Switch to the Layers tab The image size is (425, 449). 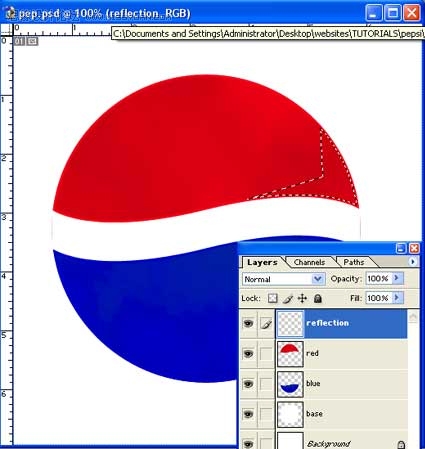[x=262, y=262]
